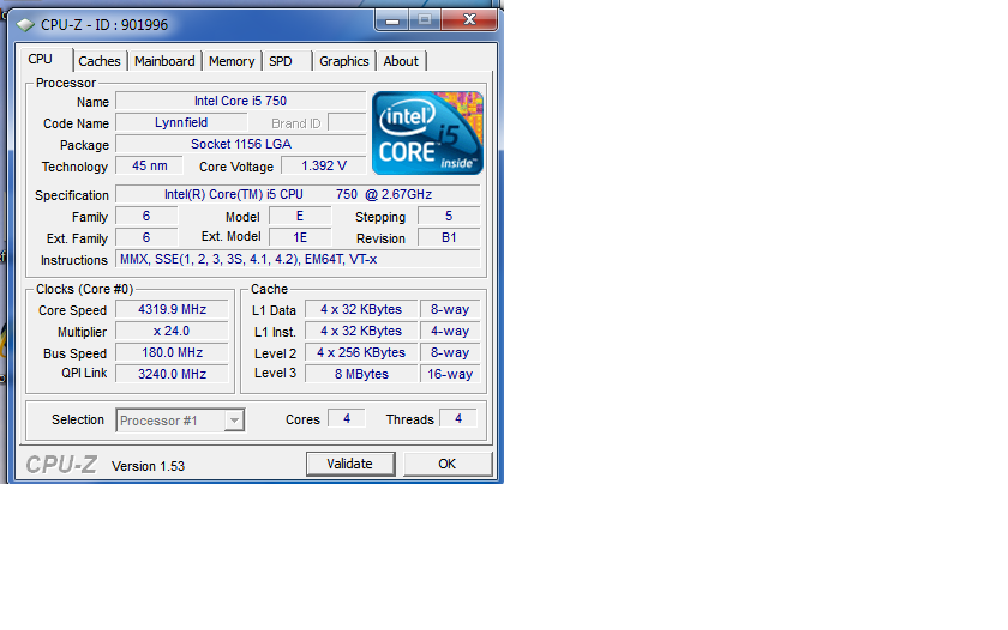Click the Core Voltage value '1.392 V'

coord(324,166)
